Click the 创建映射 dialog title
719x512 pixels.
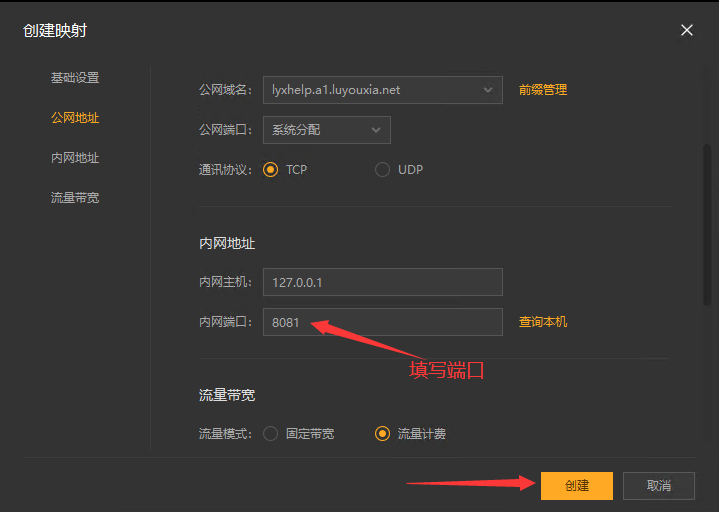pyautogui.click(x=55, y=31)
